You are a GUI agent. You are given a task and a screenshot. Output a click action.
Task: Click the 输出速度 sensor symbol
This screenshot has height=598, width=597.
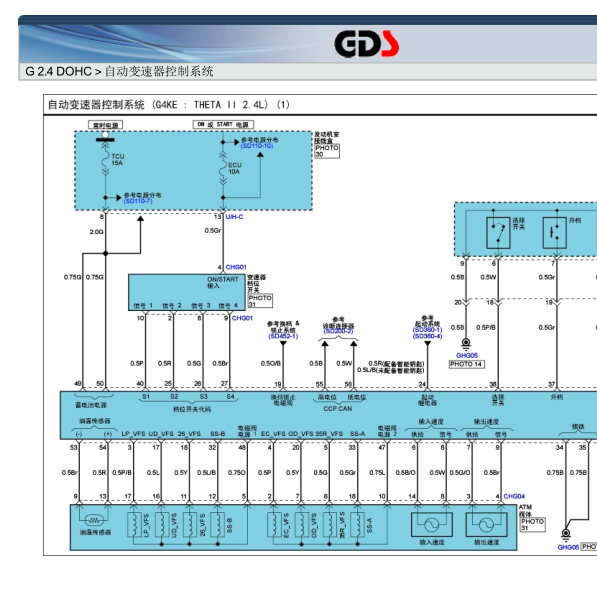tap(487, 524)
